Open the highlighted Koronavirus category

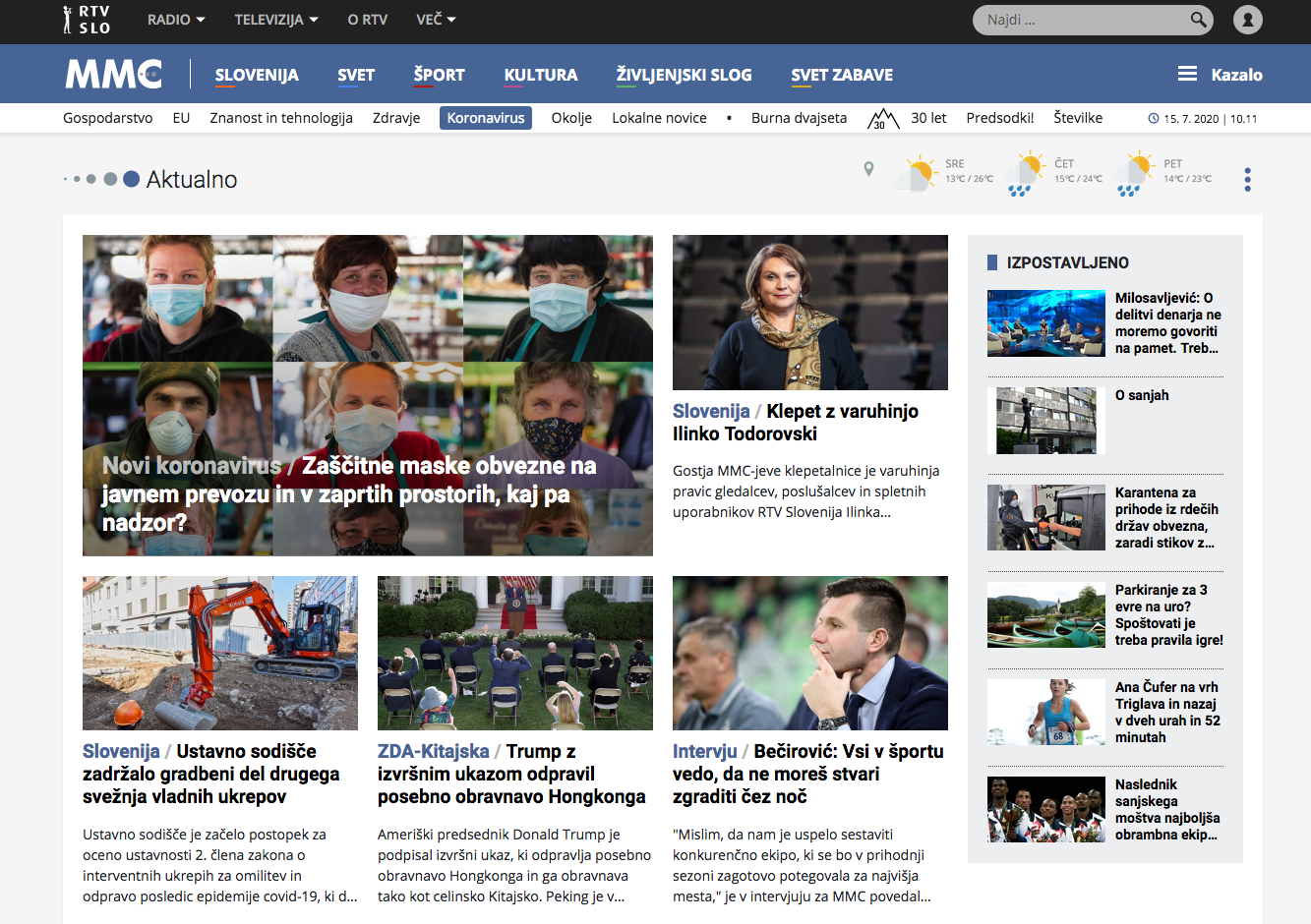pos(486,118)
